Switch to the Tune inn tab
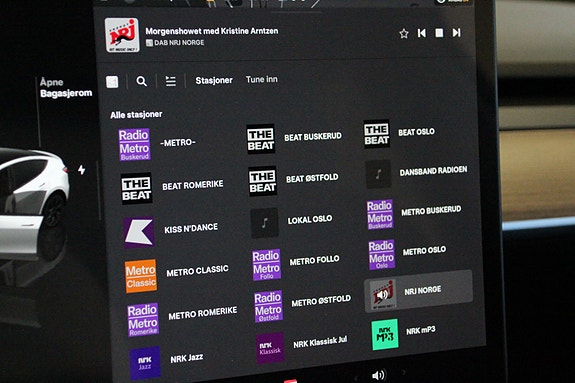 coord(262,79)
